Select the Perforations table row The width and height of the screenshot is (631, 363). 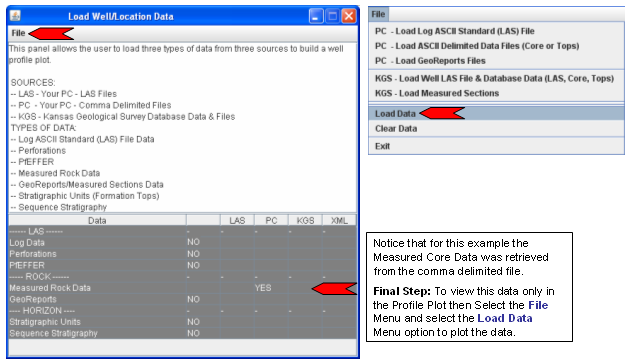pyautogui.click(x=182, y=254)
